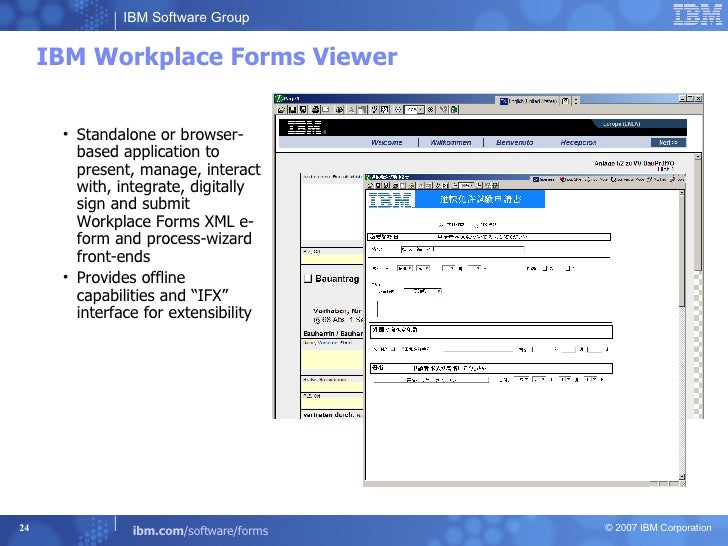Click the English (United States) language bar indicator

[x=528, y=101]
